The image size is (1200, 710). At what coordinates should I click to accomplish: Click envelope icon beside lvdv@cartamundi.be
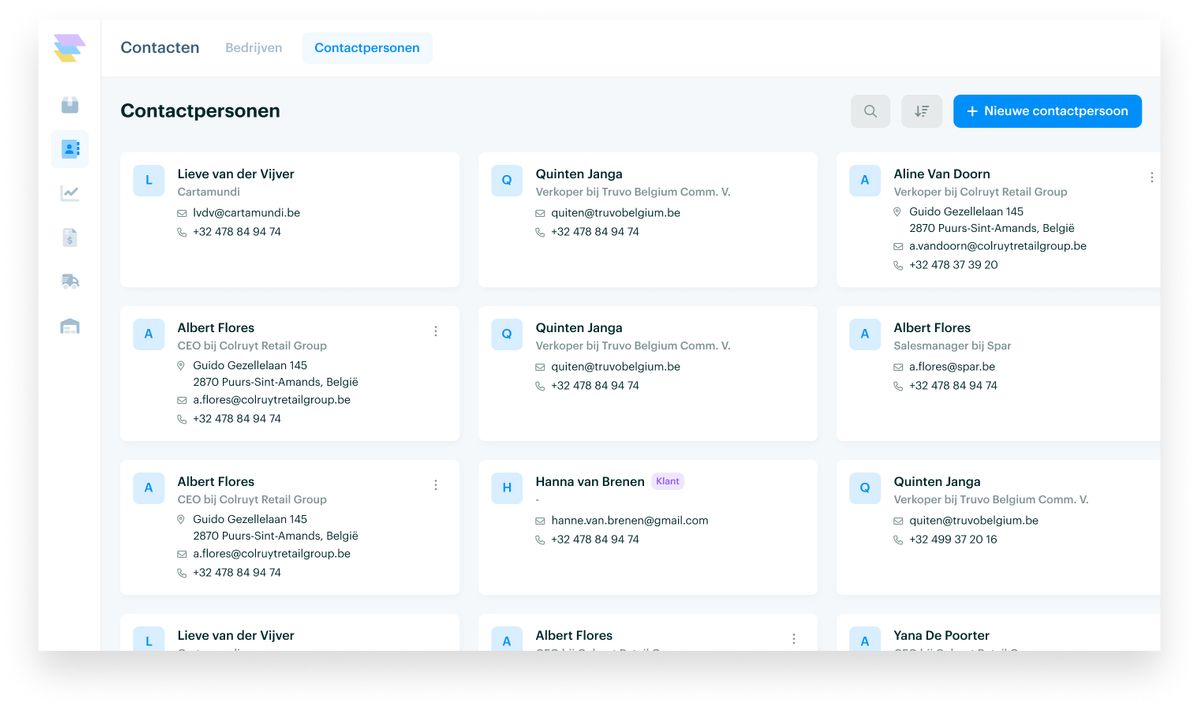(x=182, y=213)
